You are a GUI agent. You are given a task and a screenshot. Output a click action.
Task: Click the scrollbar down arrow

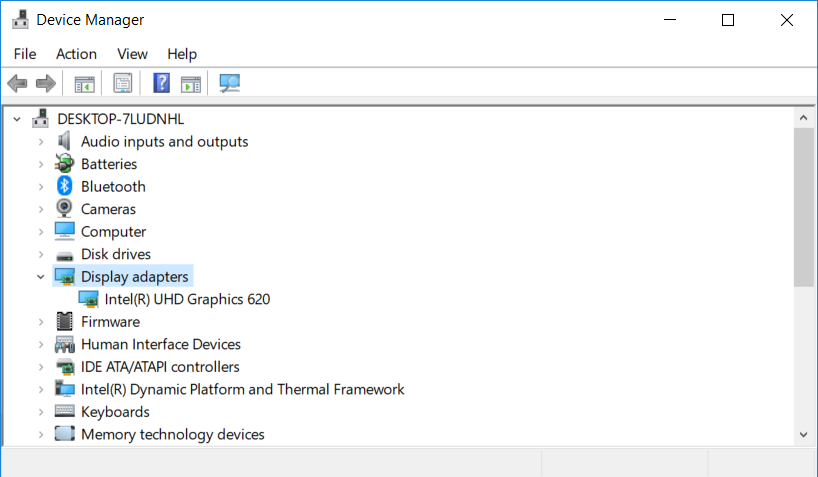(x=803, y=434)
